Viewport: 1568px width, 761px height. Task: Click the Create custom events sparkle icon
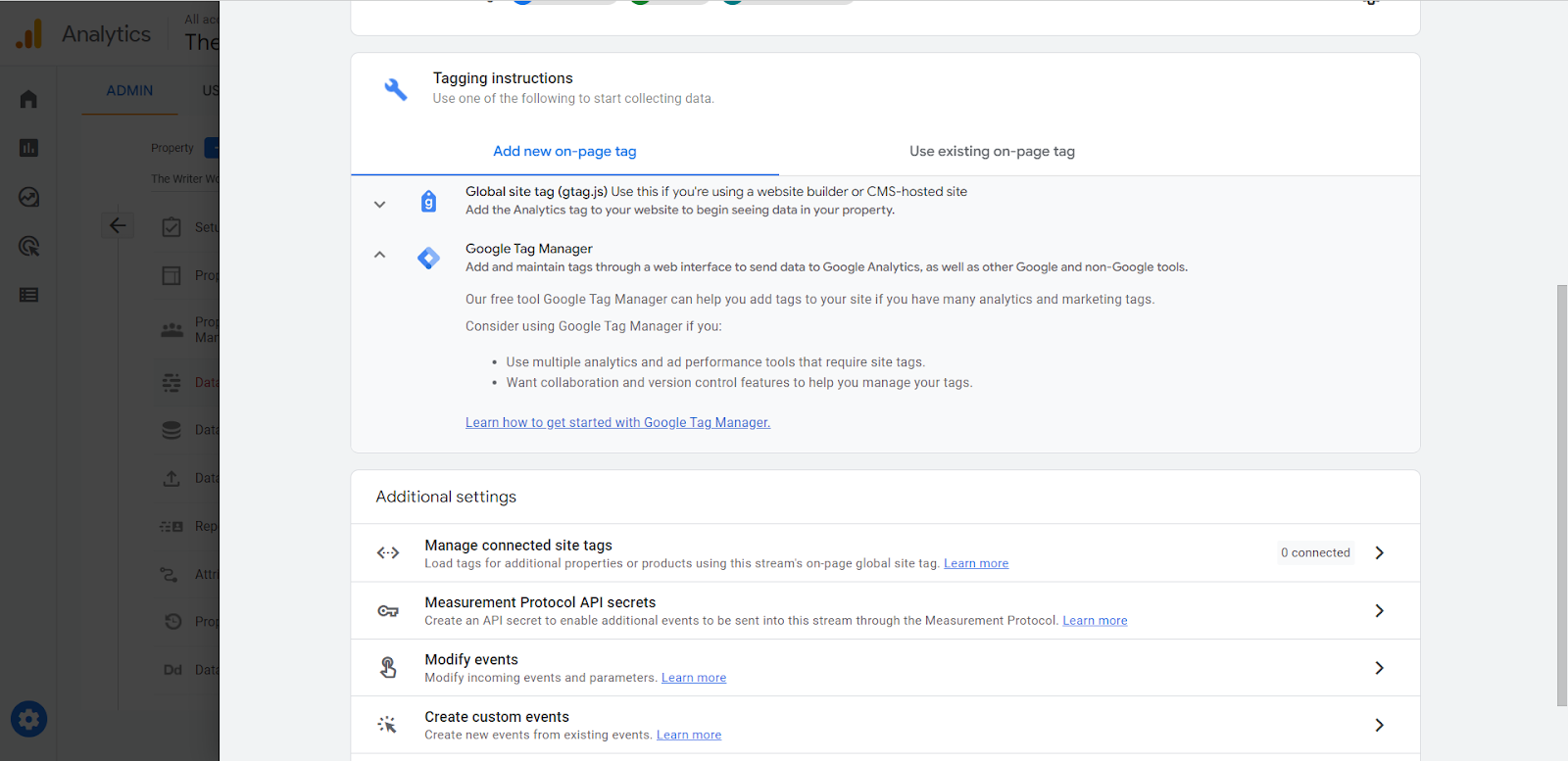tap(387, 725)
